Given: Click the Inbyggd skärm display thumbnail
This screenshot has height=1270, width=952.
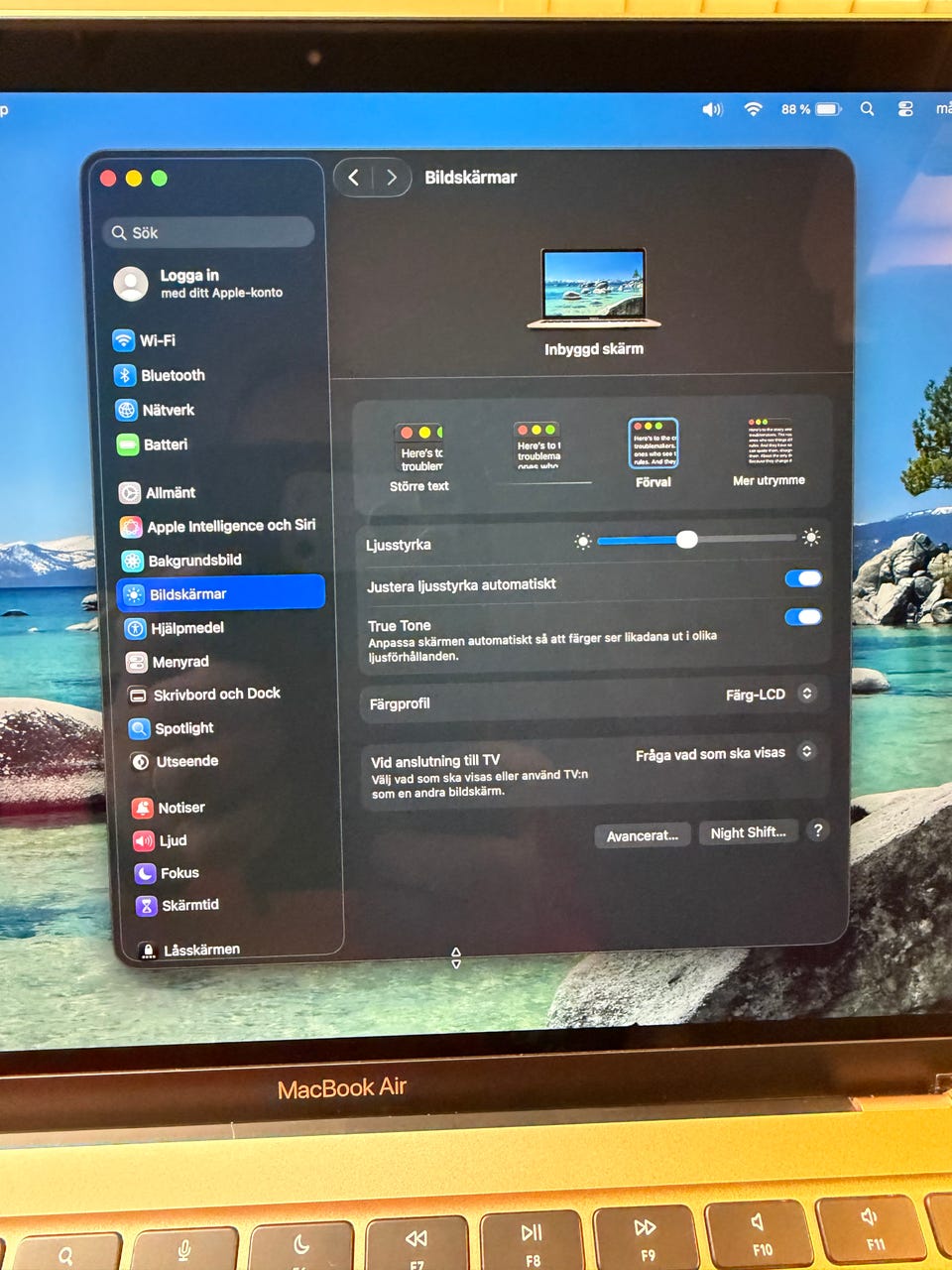Looking at the screenshot, I should tap(593, 288).
